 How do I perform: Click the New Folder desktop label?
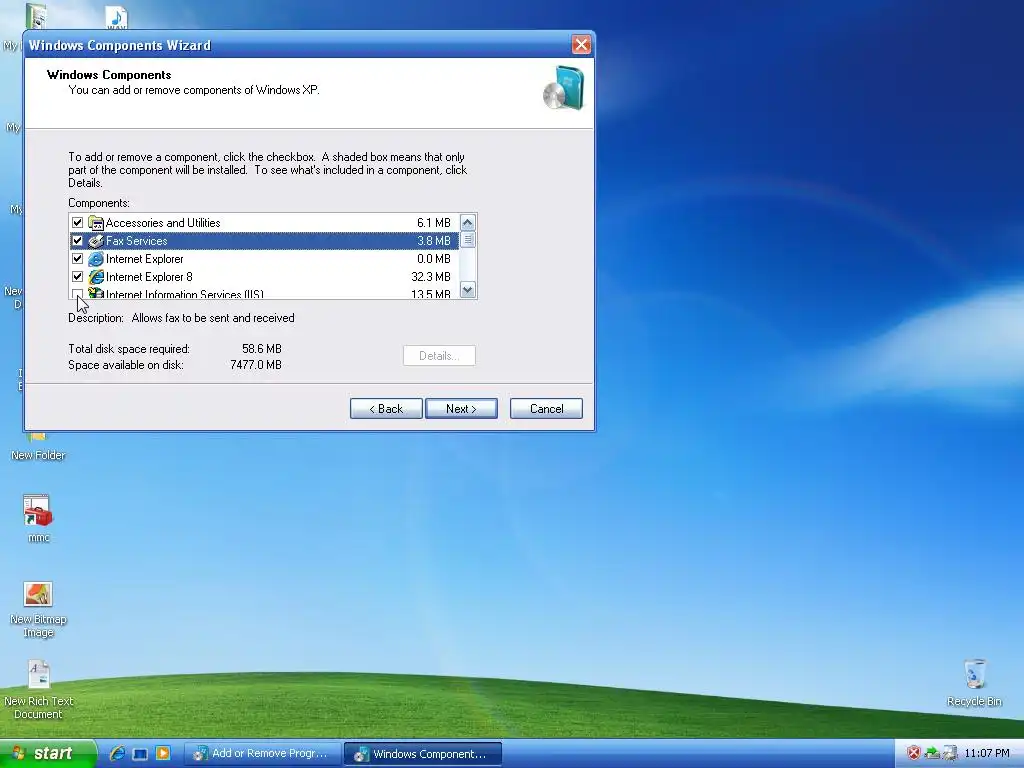click(38, 455)
